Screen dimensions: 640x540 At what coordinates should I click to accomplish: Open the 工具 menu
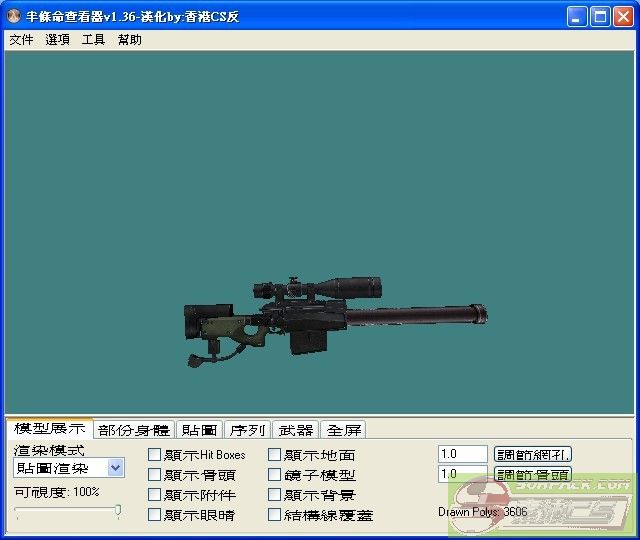[93, 40]
